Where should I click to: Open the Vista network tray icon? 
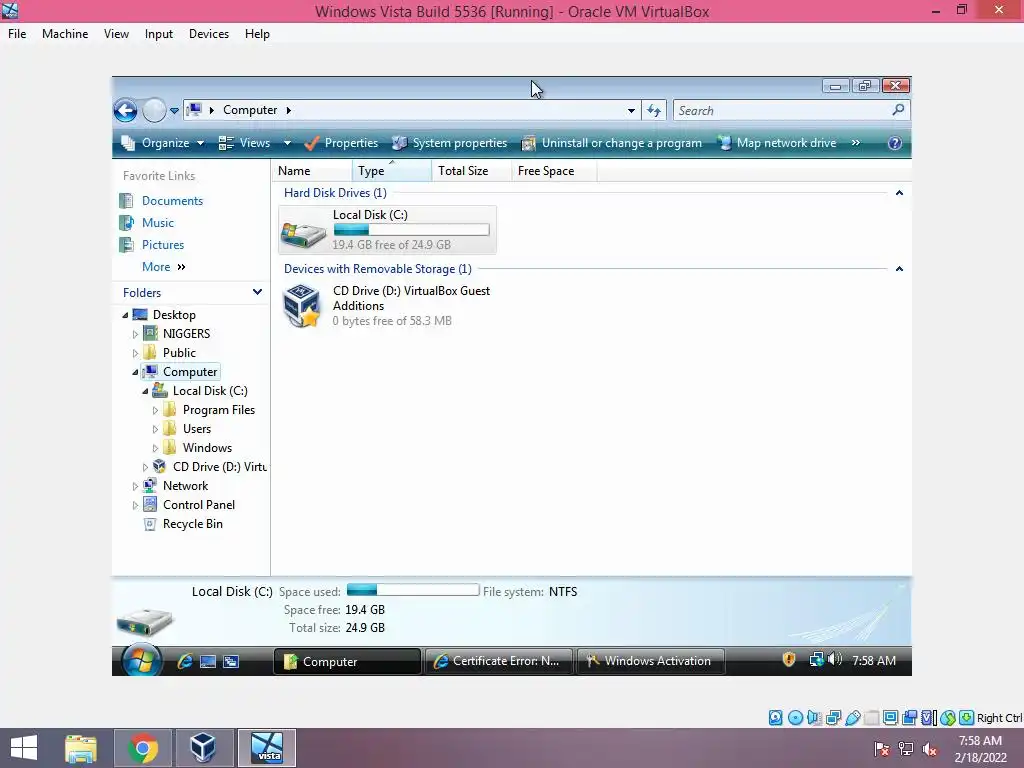click(816, 660)
